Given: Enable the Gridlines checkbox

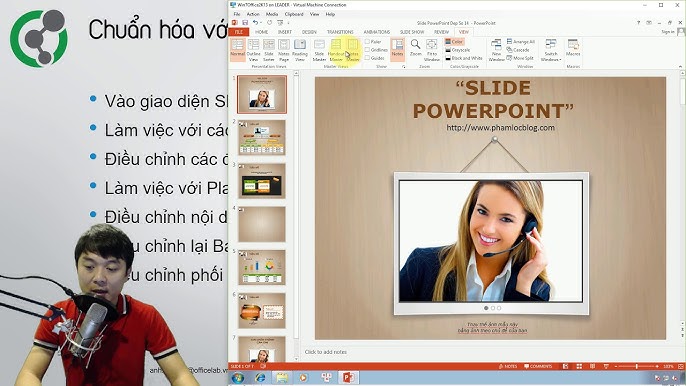Looking at the screenshot, I should coord(368,50).
